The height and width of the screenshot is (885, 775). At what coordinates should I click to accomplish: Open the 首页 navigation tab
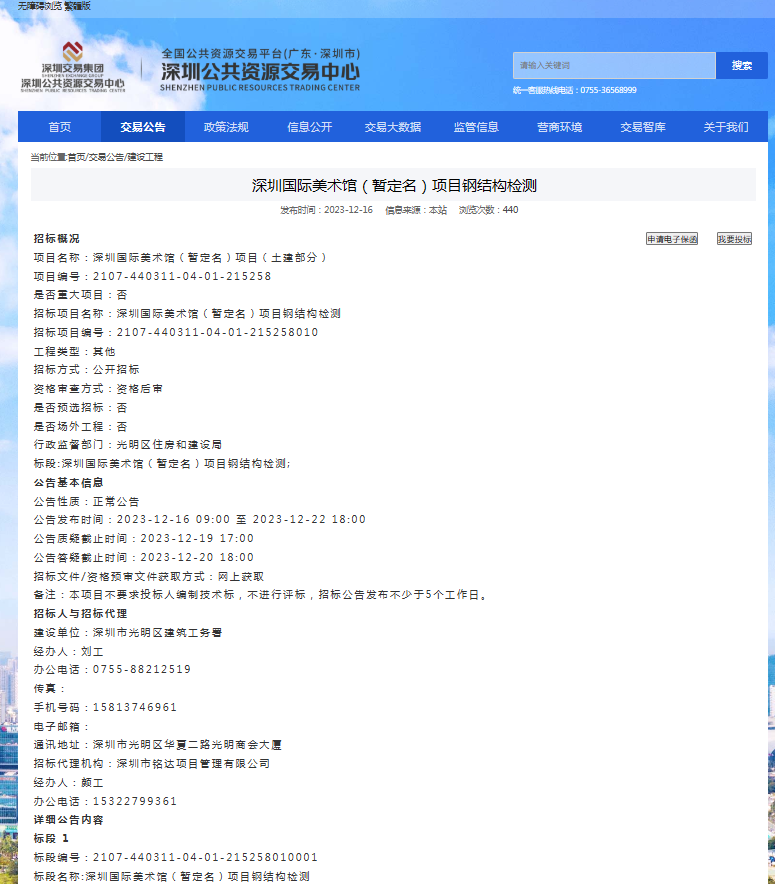[x=60, y=127]
